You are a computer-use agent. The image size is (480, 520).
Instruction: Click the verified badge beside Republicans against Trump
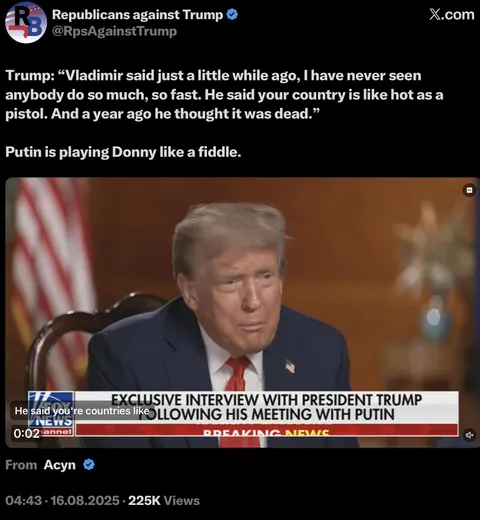[232, 14]
